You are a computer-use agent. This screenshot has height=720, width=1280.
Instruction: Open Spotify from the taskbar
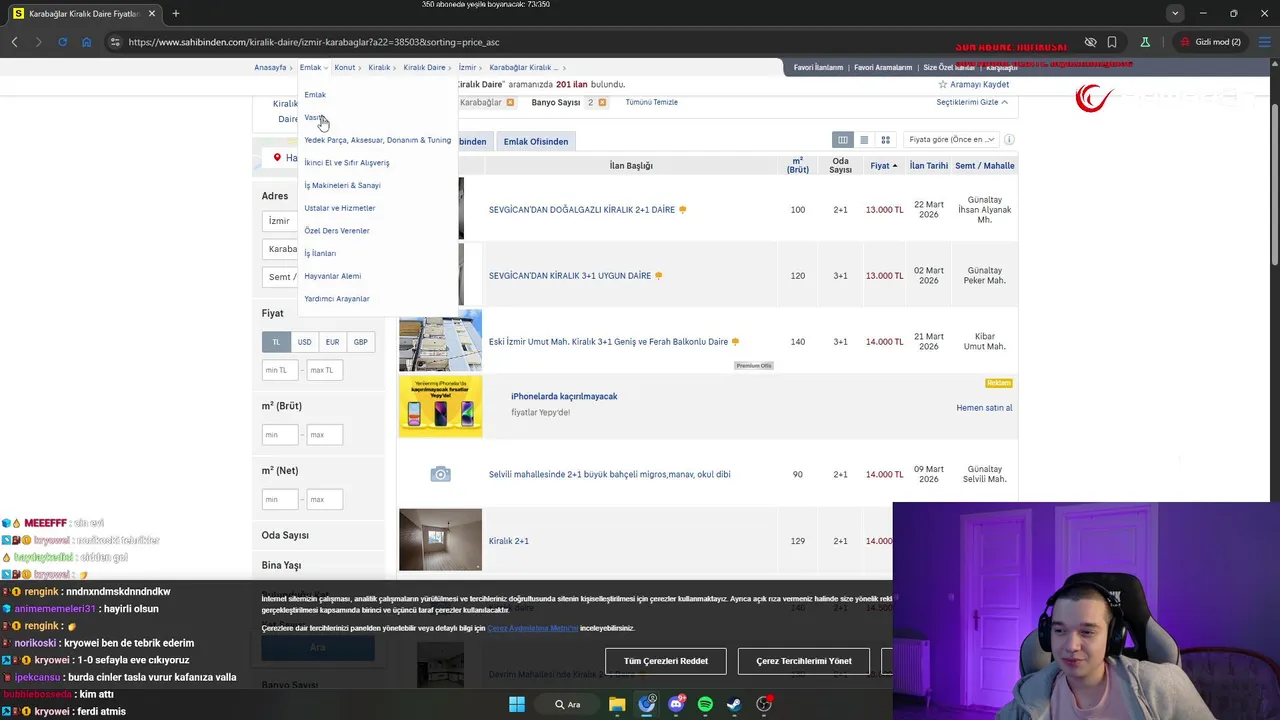point(705,704)
